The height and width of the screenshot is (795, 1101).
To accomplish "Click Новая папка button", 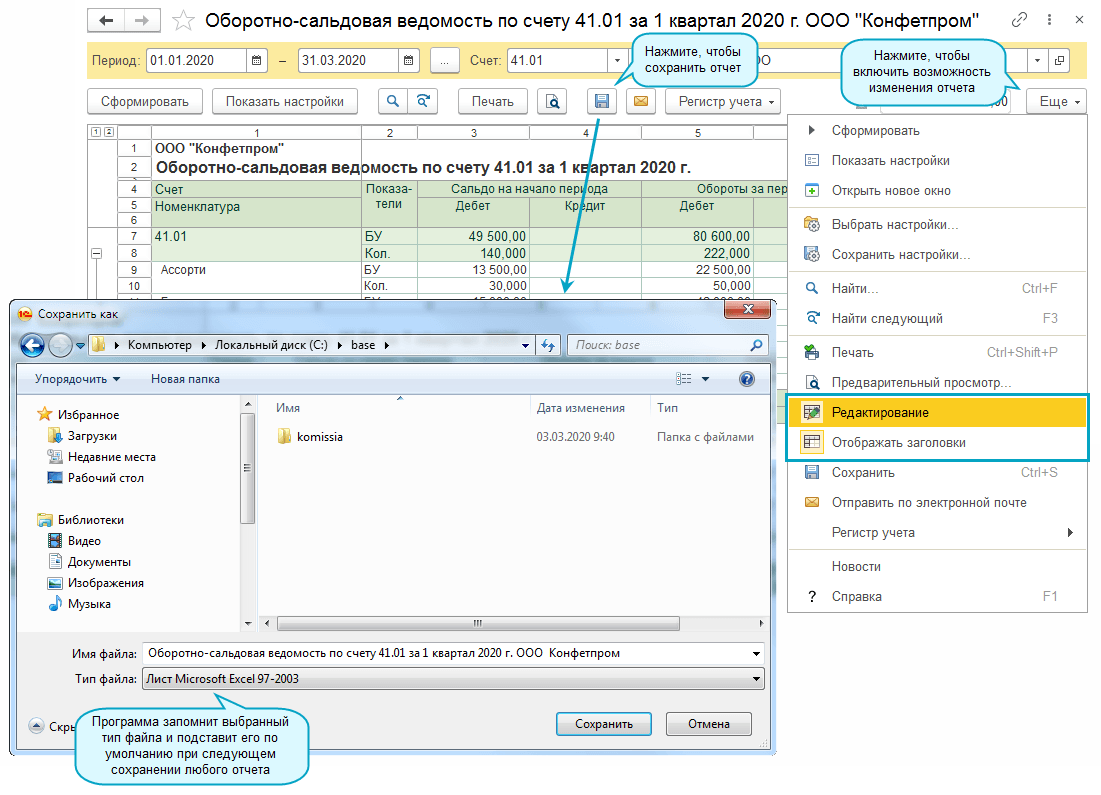I will click(x=185, y=379).
